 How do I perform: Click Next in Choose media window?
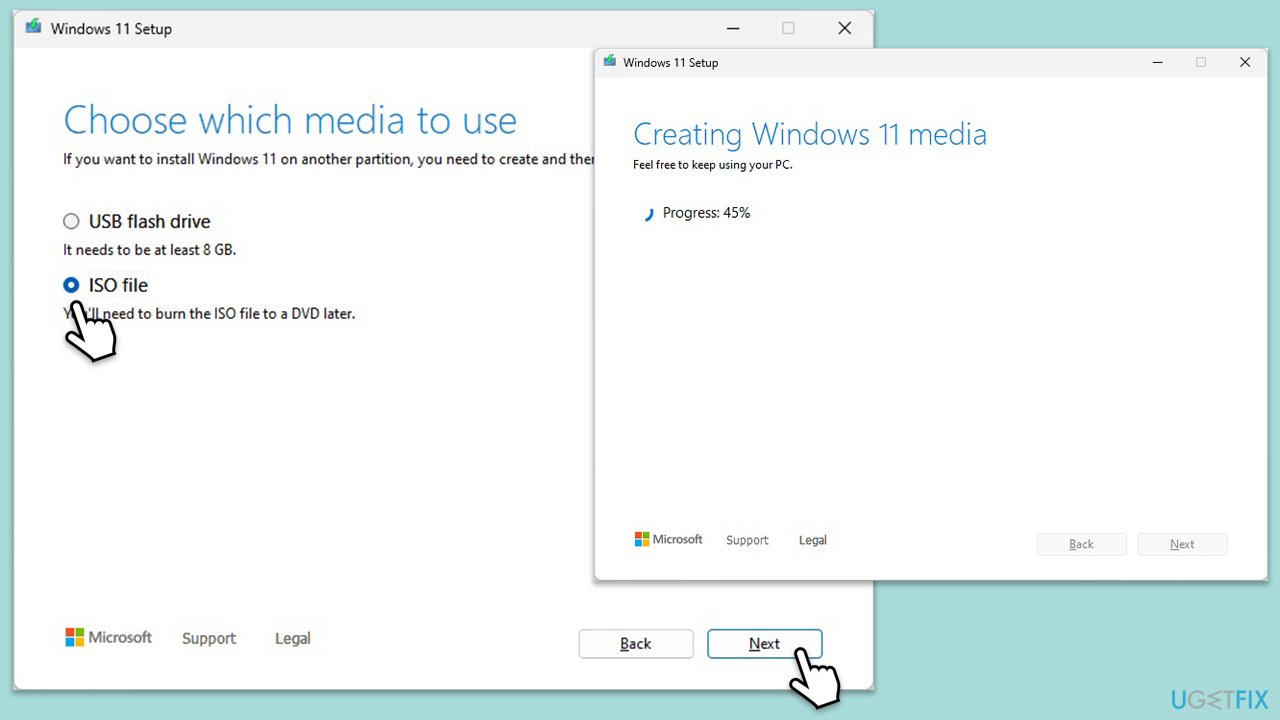tap(765, 644)
